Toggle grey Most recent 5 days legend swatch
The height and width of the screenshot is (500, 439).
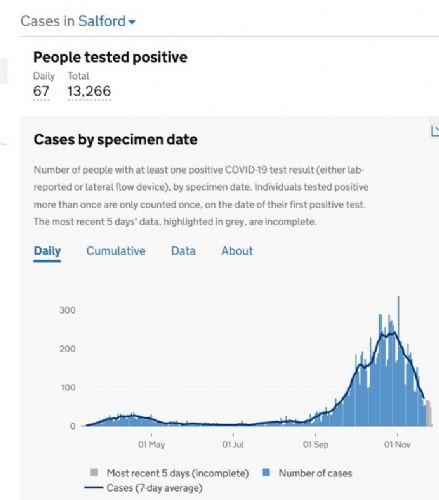(x=94, y=472)
